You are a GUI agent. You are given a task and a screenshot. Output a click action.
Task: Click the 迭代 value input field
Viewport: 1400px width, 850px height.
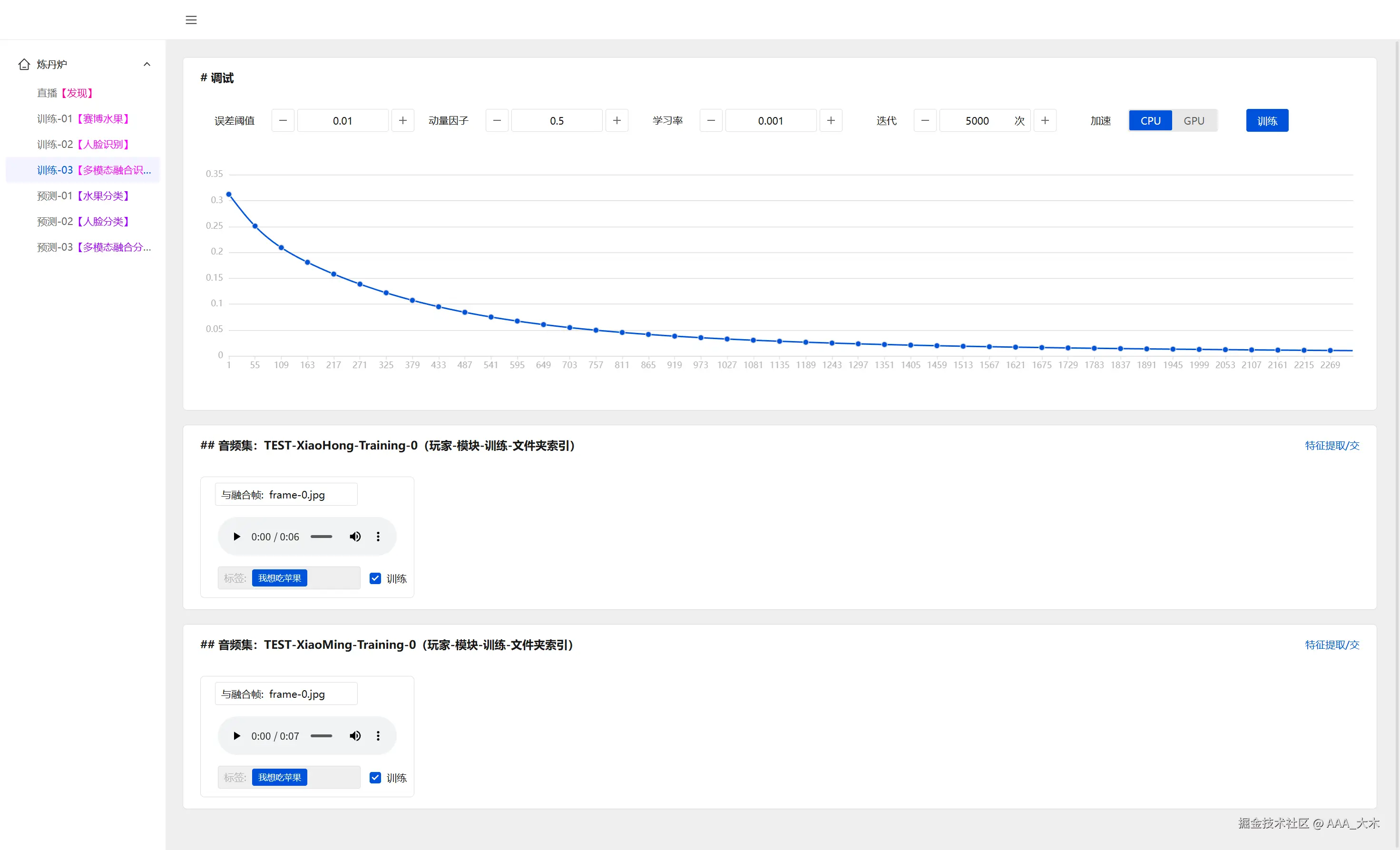(x=977, y=120)
